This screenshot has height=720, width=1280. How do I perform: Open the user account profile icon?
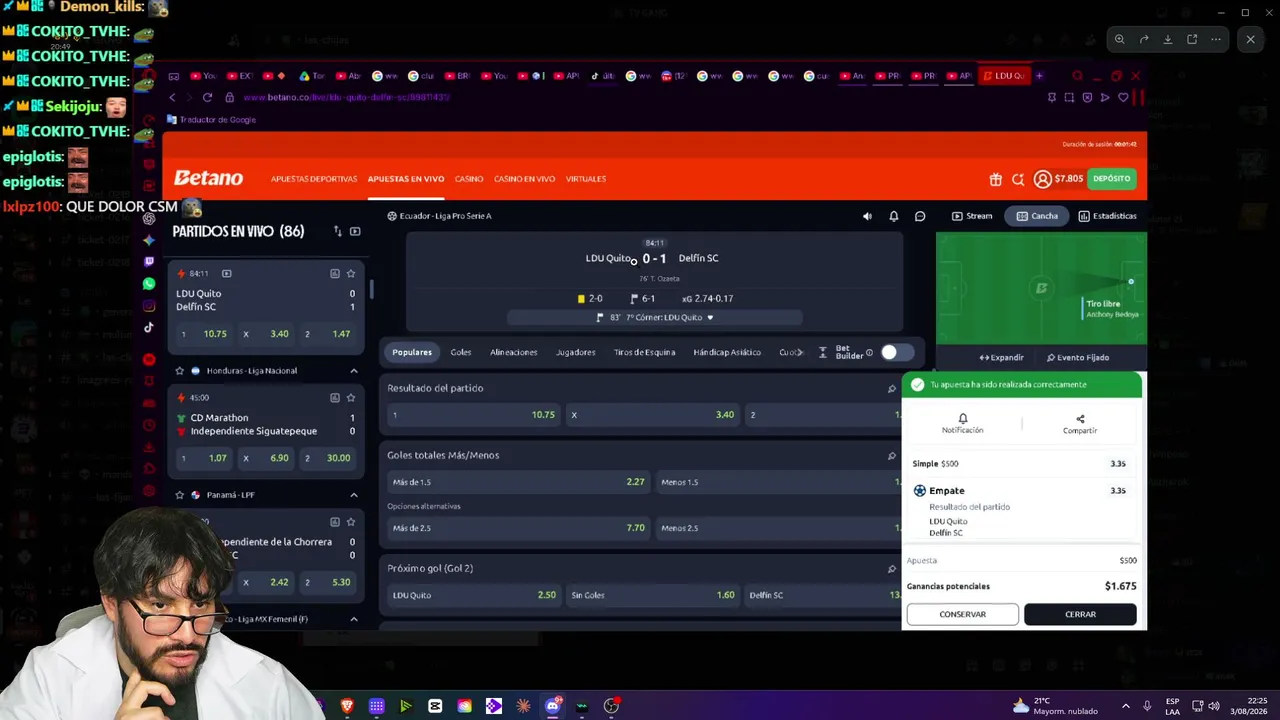click(1042, 179)
